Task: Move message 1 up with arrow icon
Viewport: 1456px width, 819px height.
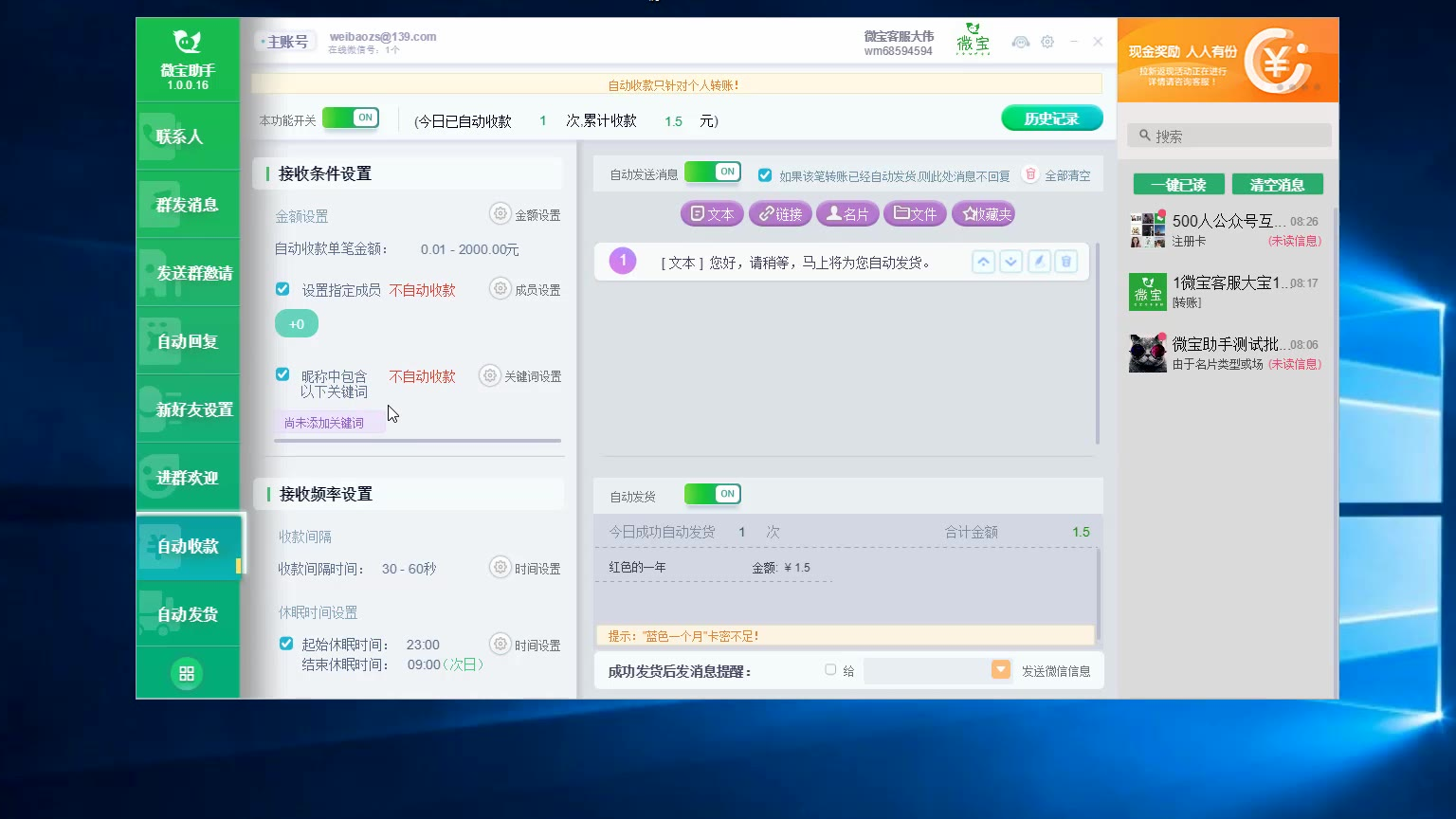Action: (x=984, y=262)
